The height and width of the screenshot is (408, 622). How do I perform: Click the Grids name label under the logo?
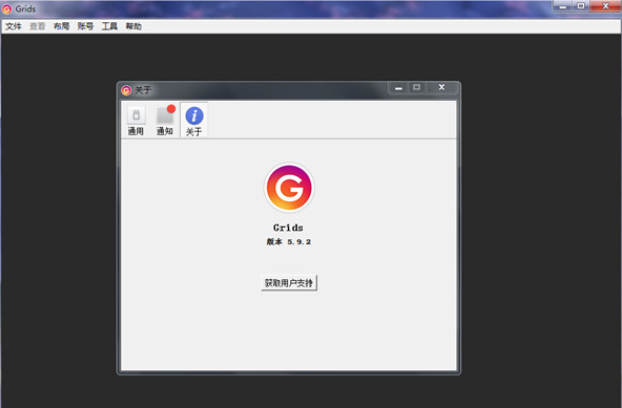(x=288, y=227)
